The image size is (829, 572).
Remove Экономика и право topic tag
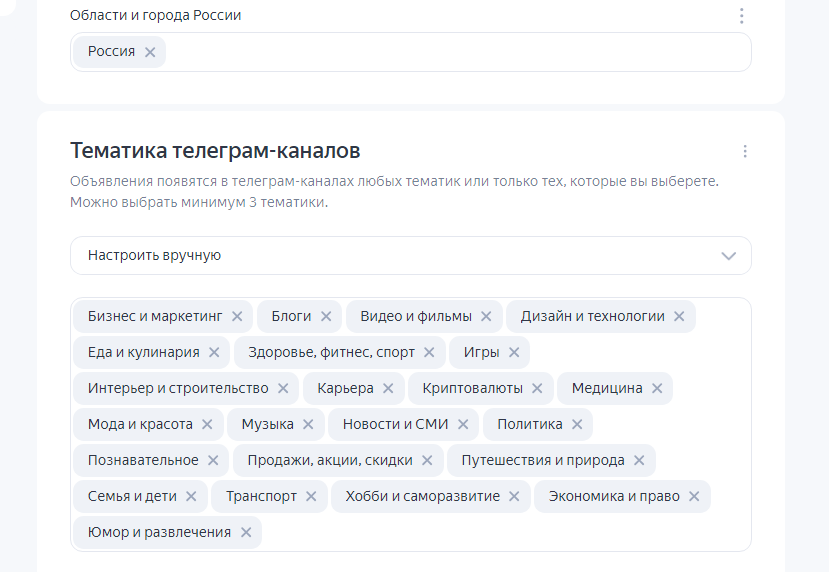(694, 497)
